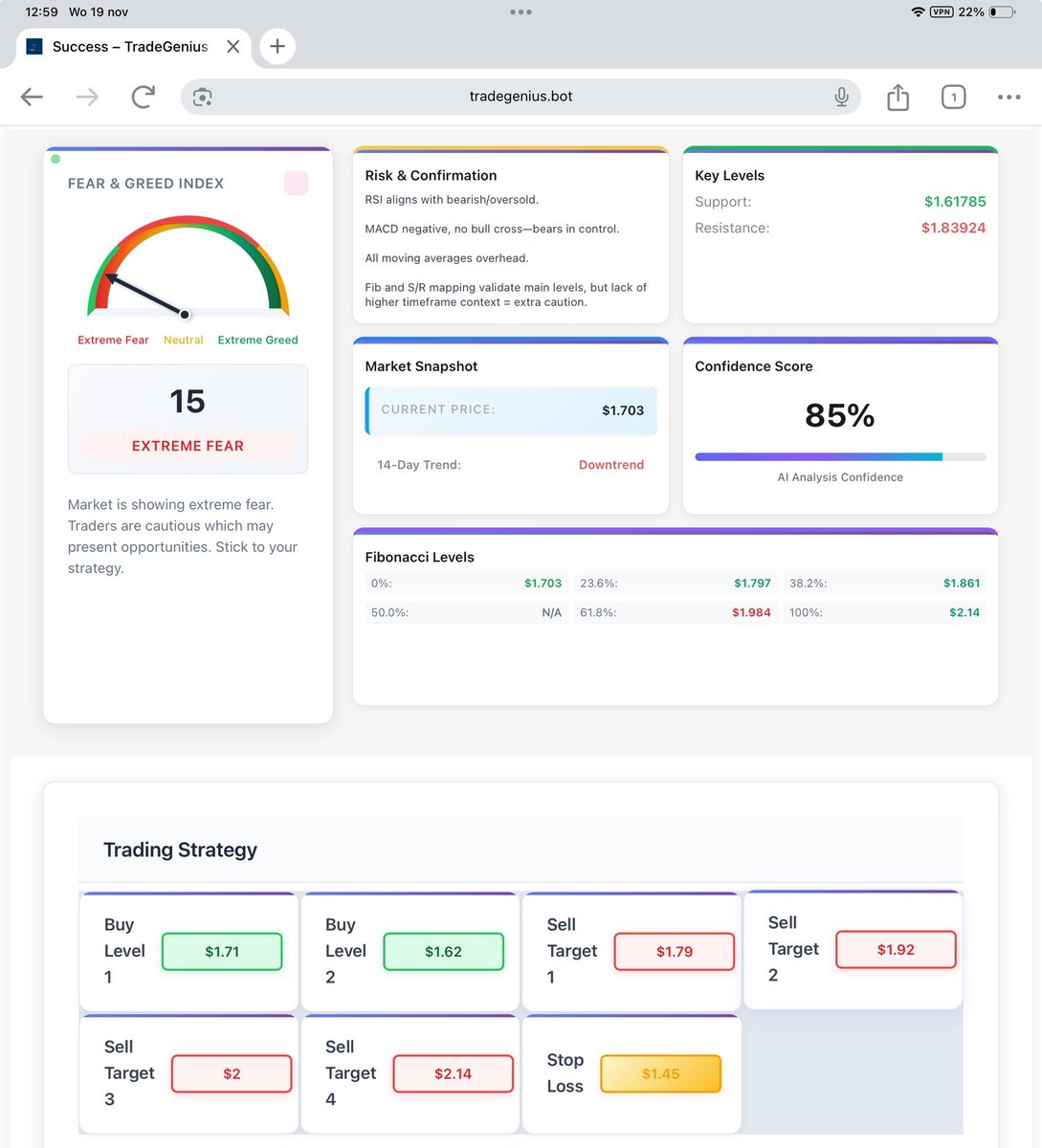
Task: Click the Extreme Fear gauge label
Action: pyautogui.click(x=113, y=340)
